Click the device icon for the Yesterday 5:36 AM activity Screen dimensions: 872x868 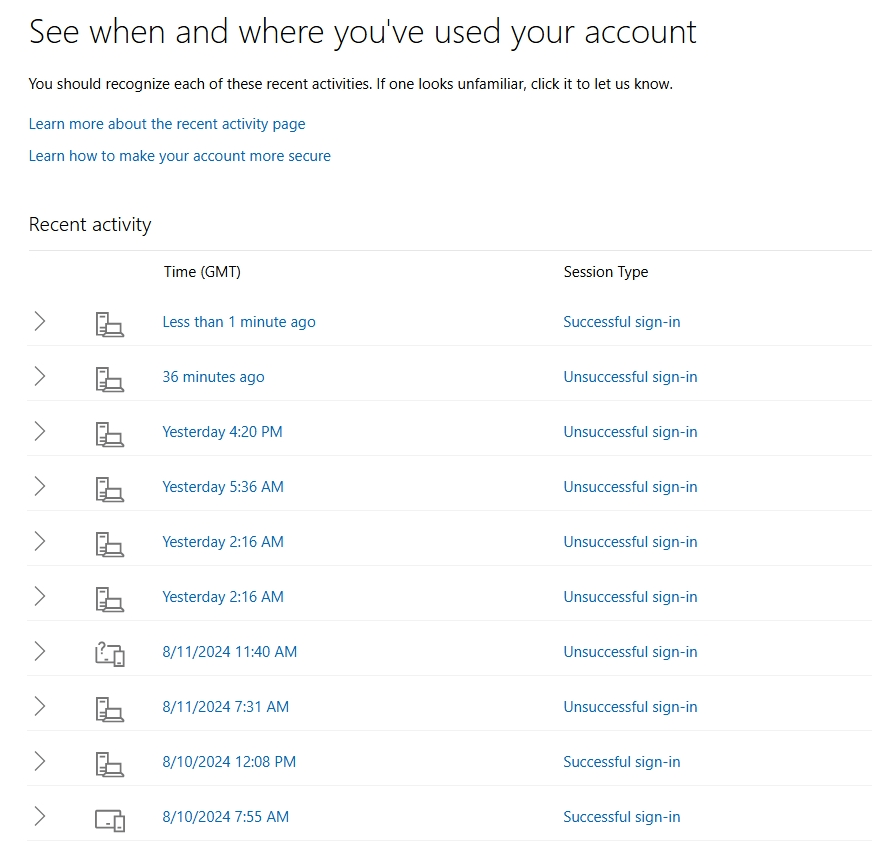coord(110,487)
